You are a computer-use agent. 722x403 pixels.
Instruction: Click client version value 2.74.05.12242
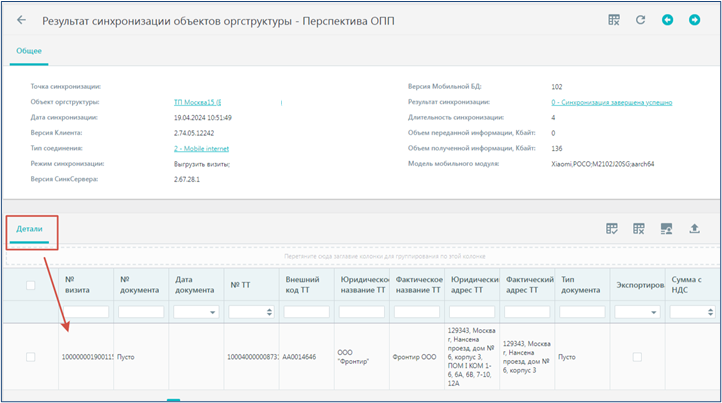pyautogui.click(x=194, y=133)
